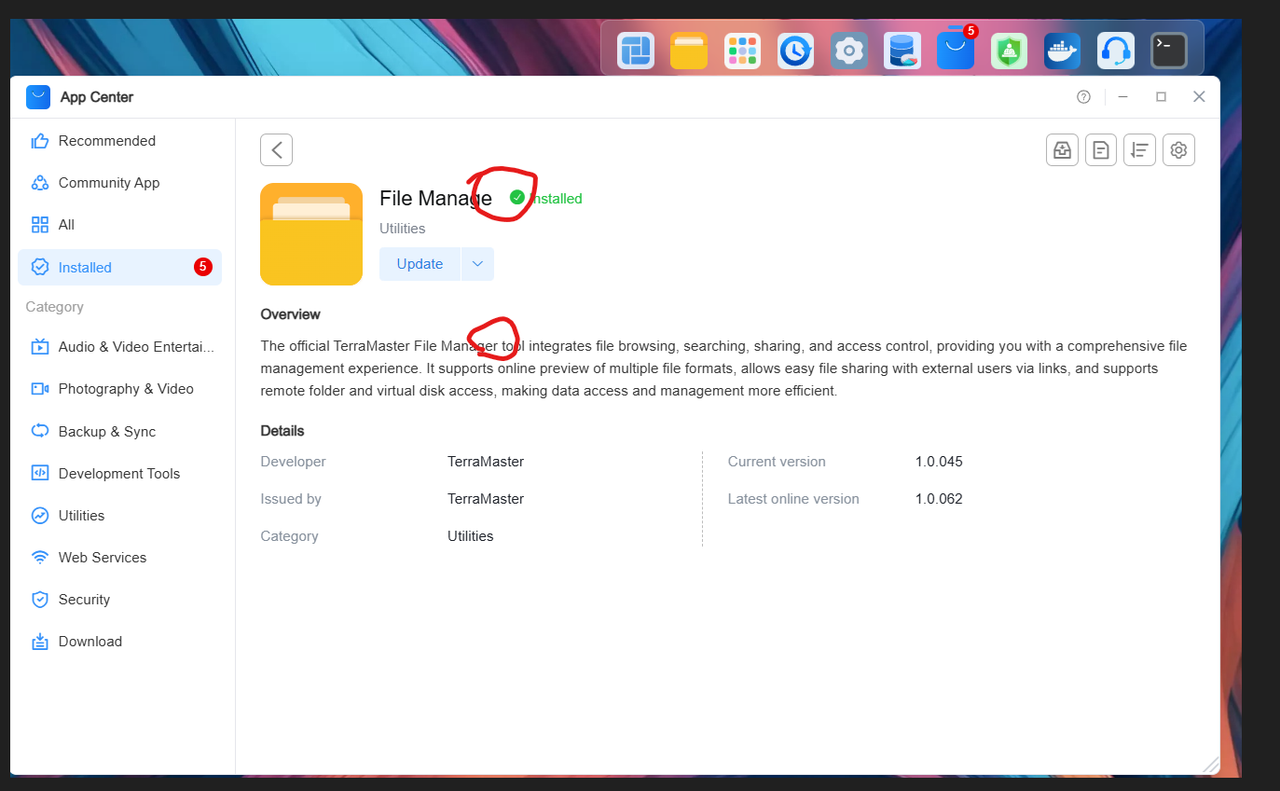Click the App Center bag icon in title bar
The width and height of the screenshot is (1280, 791).
[x=38, y=97]
